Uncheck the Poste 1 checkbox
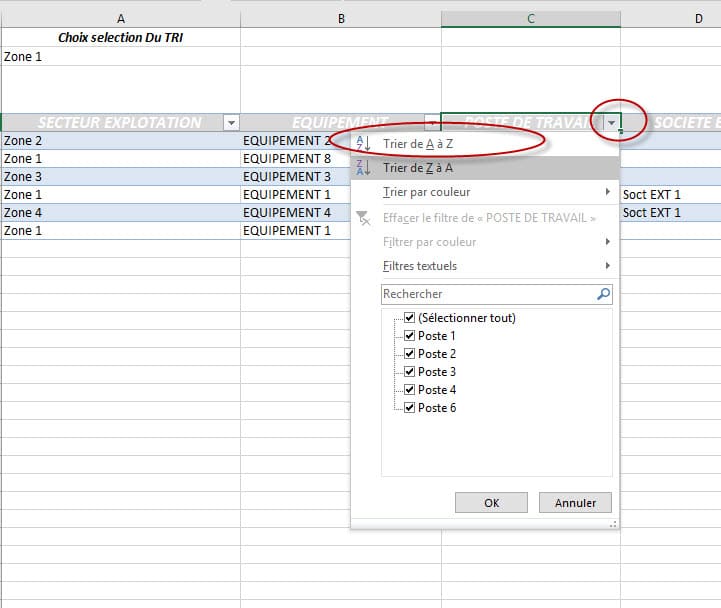The width and height of the screenshot is (721, 608). point(409,336)
